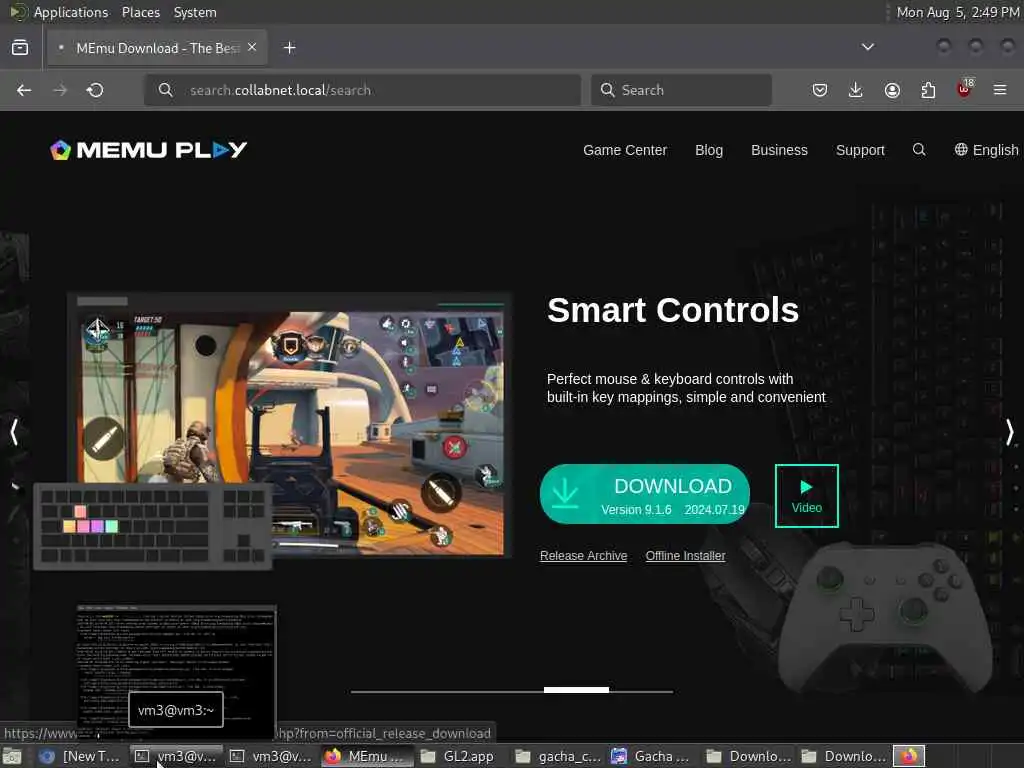Screen dimensions: 1024x768
Task: Play the Video button
Action: (807, 496)
